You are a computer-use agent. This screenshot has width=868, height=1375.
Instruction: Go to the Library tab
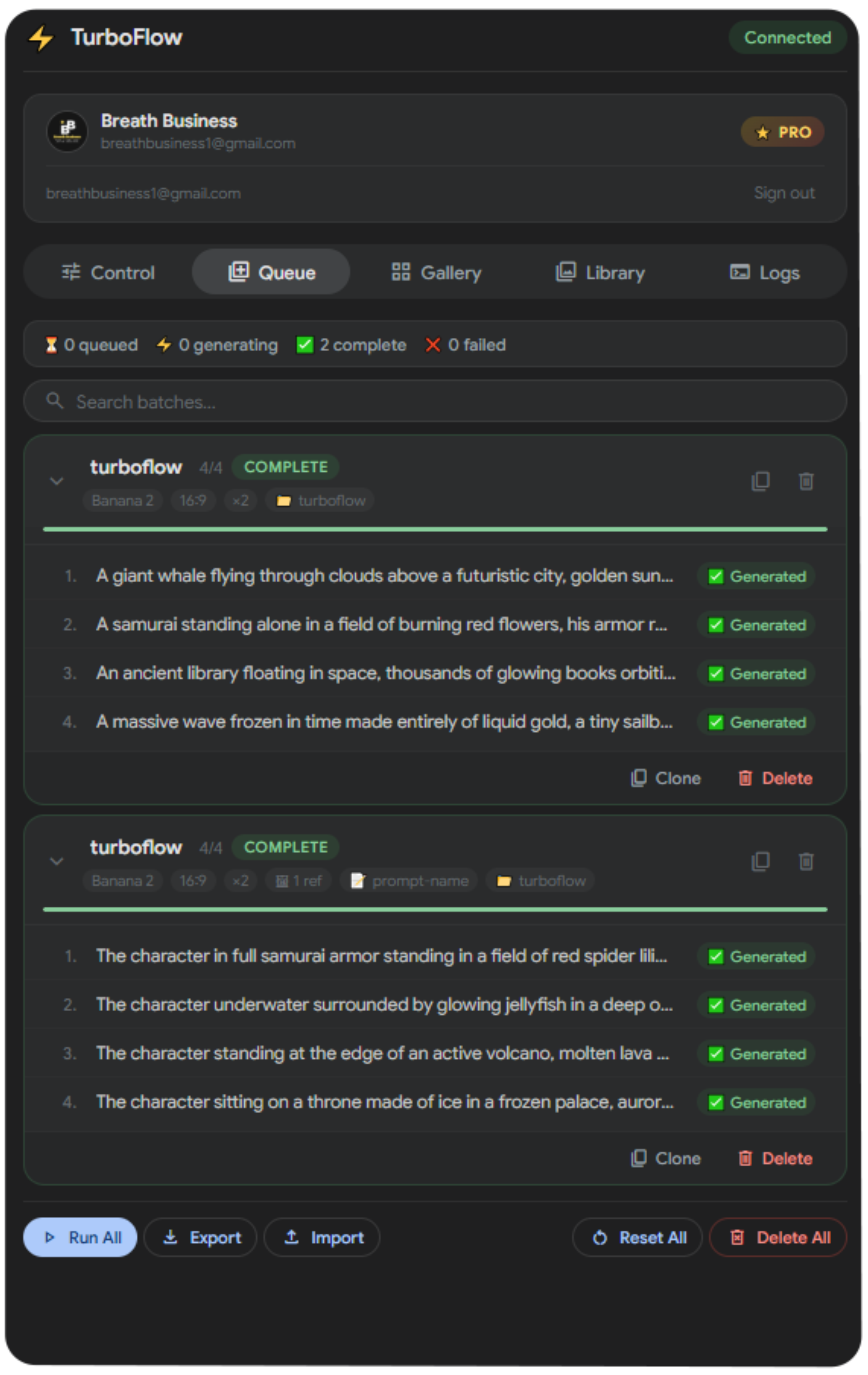[x=600, y=273]
